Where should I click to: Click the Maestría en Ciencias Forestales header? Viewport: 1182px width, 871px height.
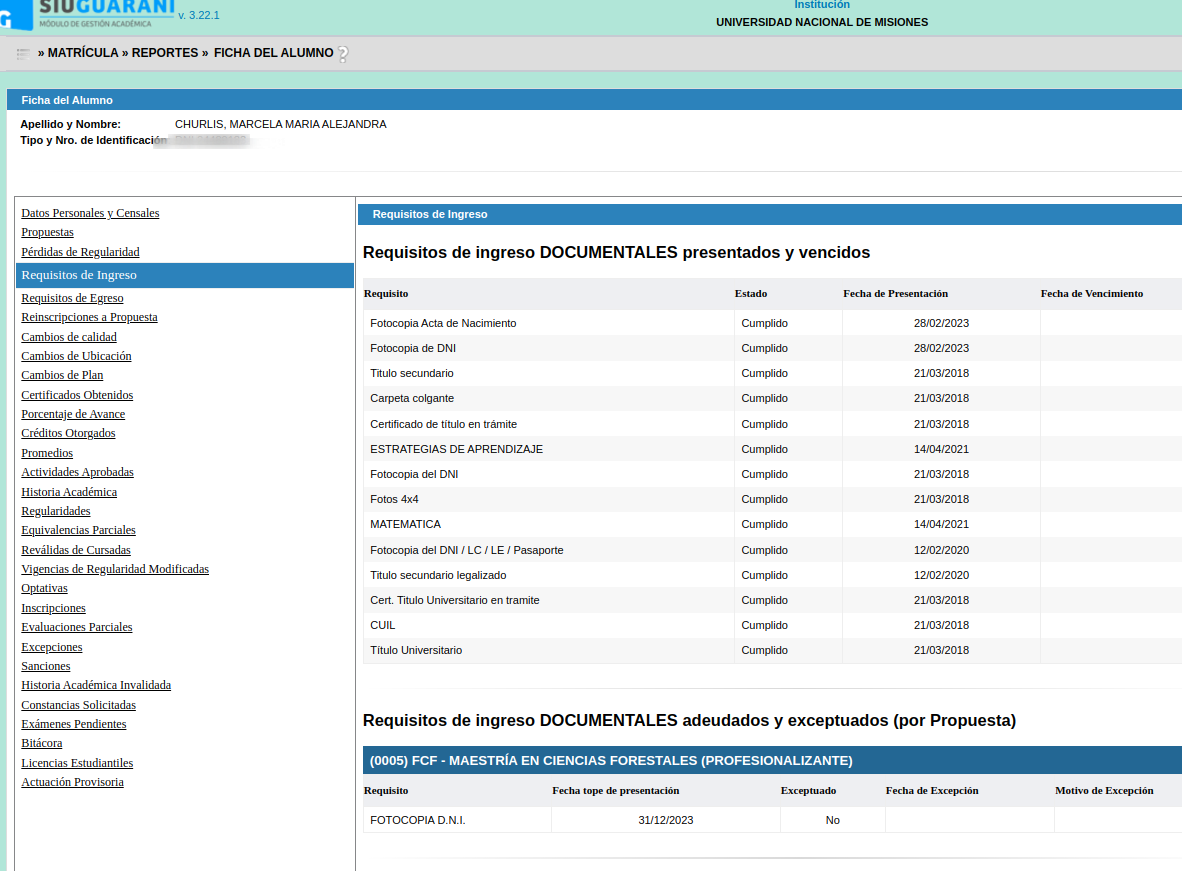[773, 760]
